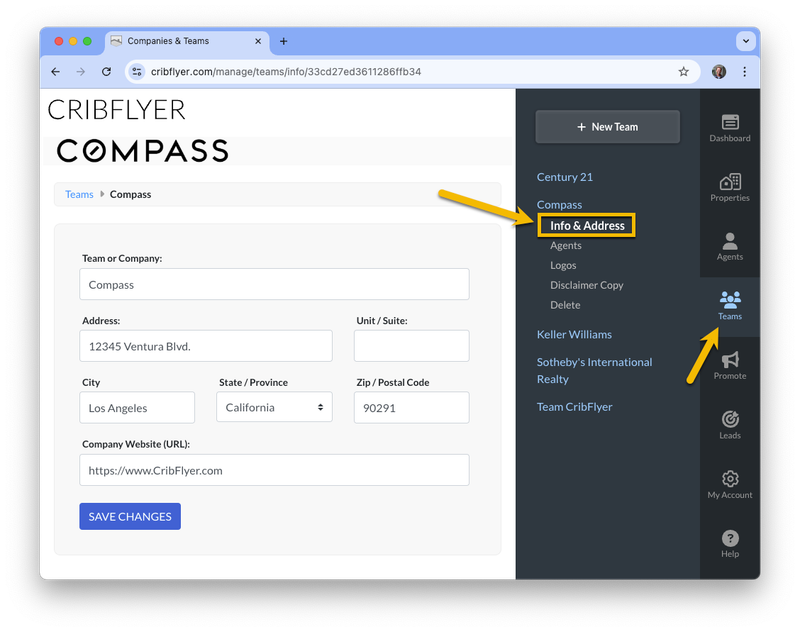Click the Company Website URL field
The width and height of the screenshot is (800, 632).
(274, 470)
